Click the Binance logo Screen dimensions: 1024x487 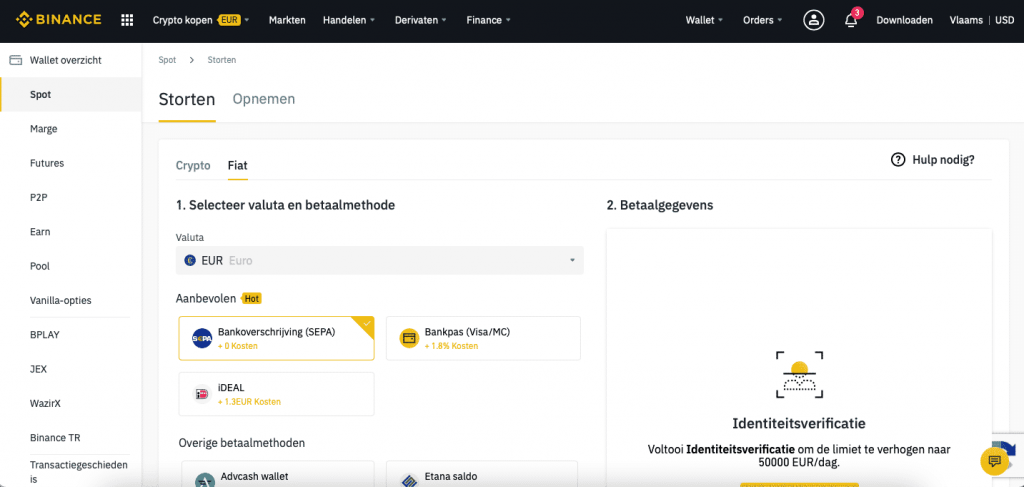(59, 19)
